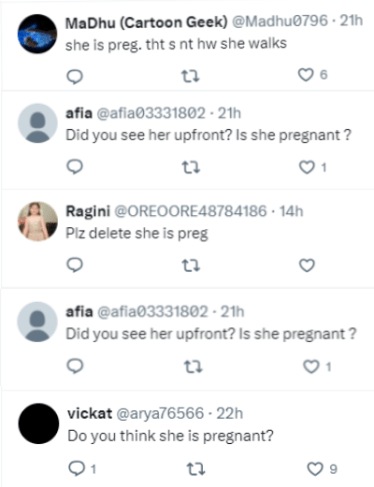Viewport: 374px width, 487px height.
Task: Open vickat display name
Action: [90, 413]
